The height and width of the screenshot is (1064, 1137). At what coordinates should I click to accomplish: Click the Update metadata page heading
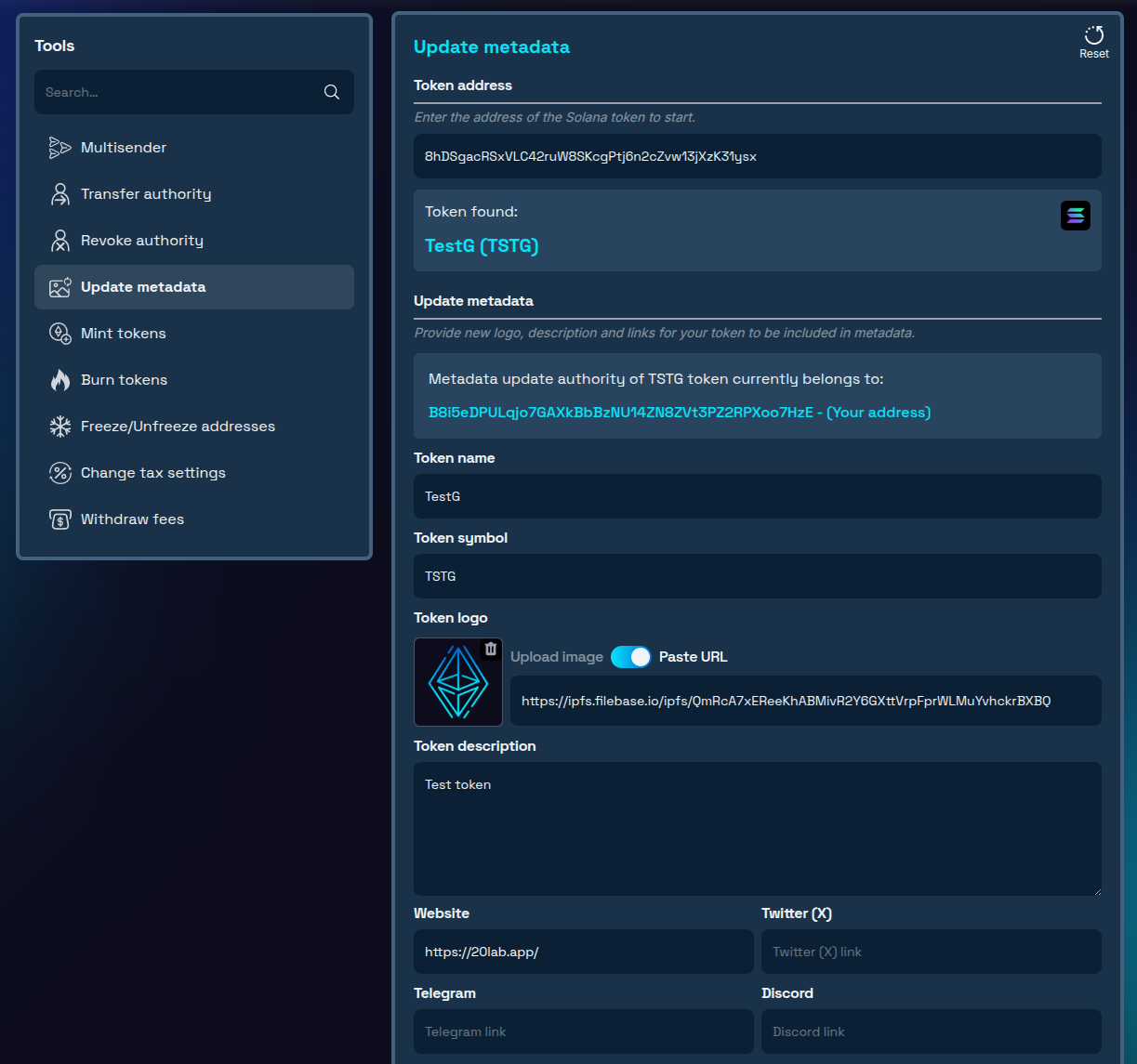(x=492, y=46)
